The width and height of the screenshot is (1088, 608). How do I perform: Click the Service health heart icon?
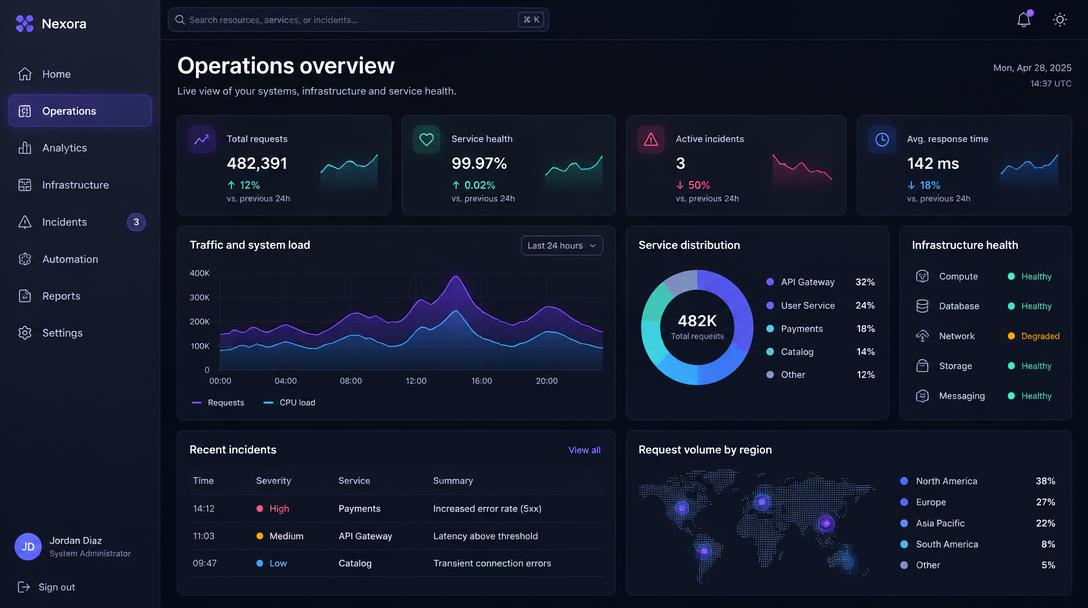click(x=426, y=140)
